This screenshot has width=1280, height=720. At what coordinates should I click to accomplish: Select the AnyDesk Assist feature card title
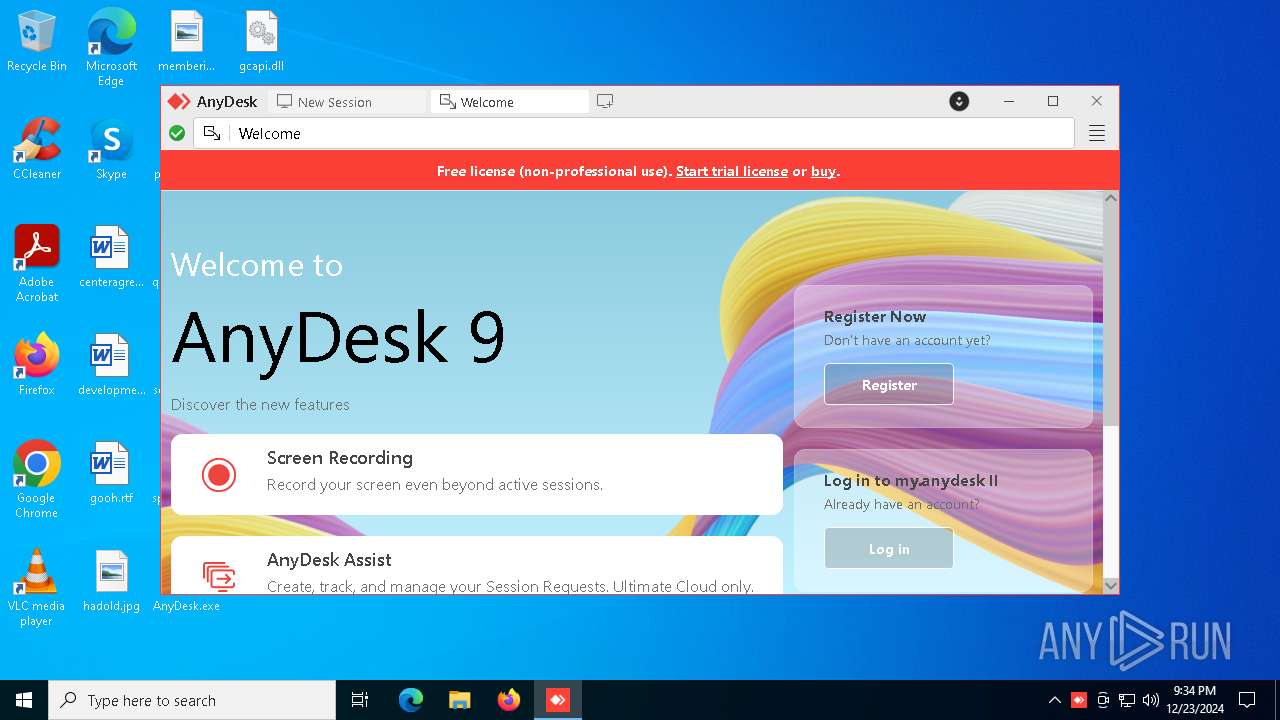[x=329, y=560]
